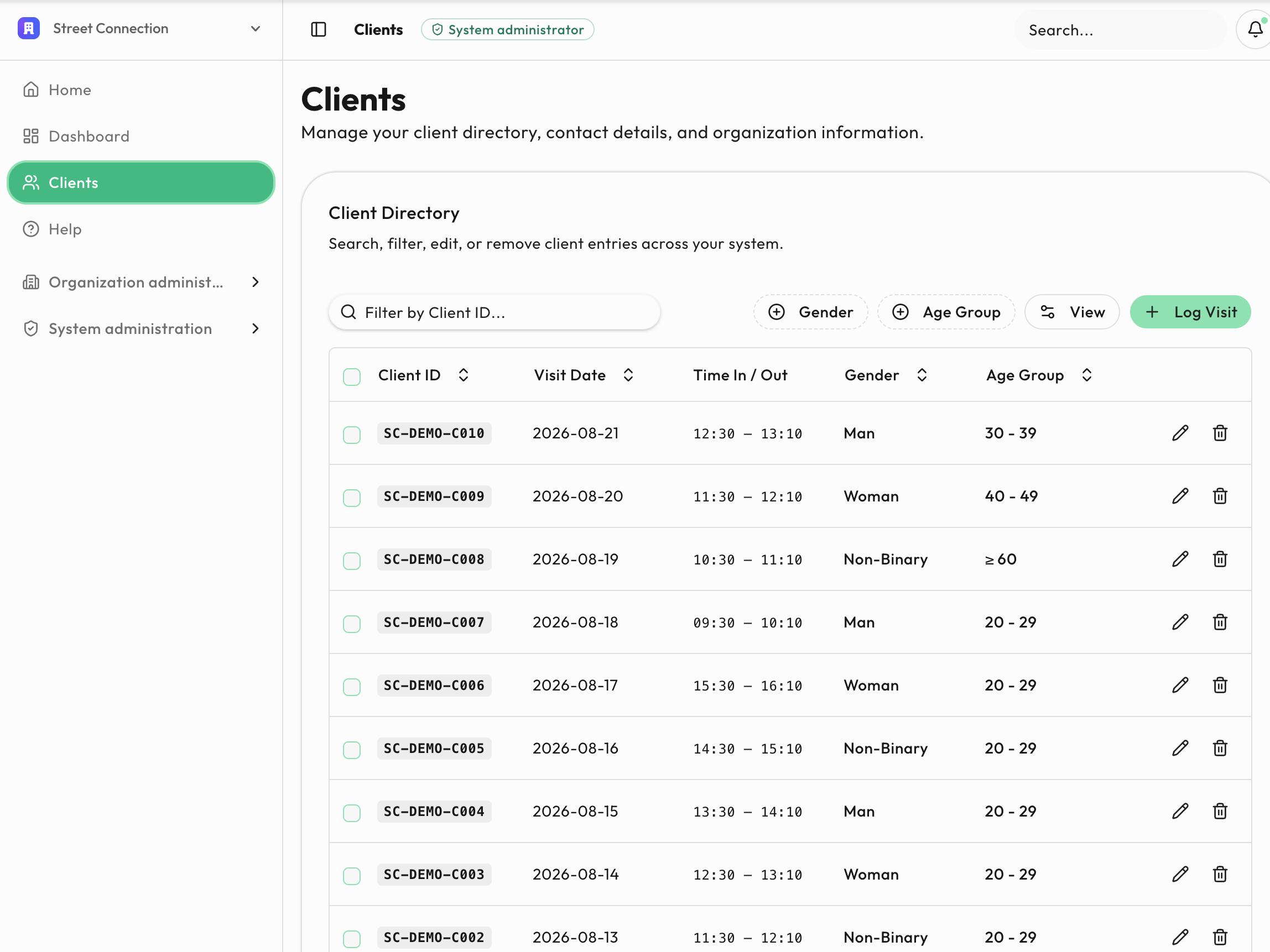The height and width of the screenshot is (952, 1270).
Task: Remove the SC-DEMO-C007 entry
Action: point(1220,622)
